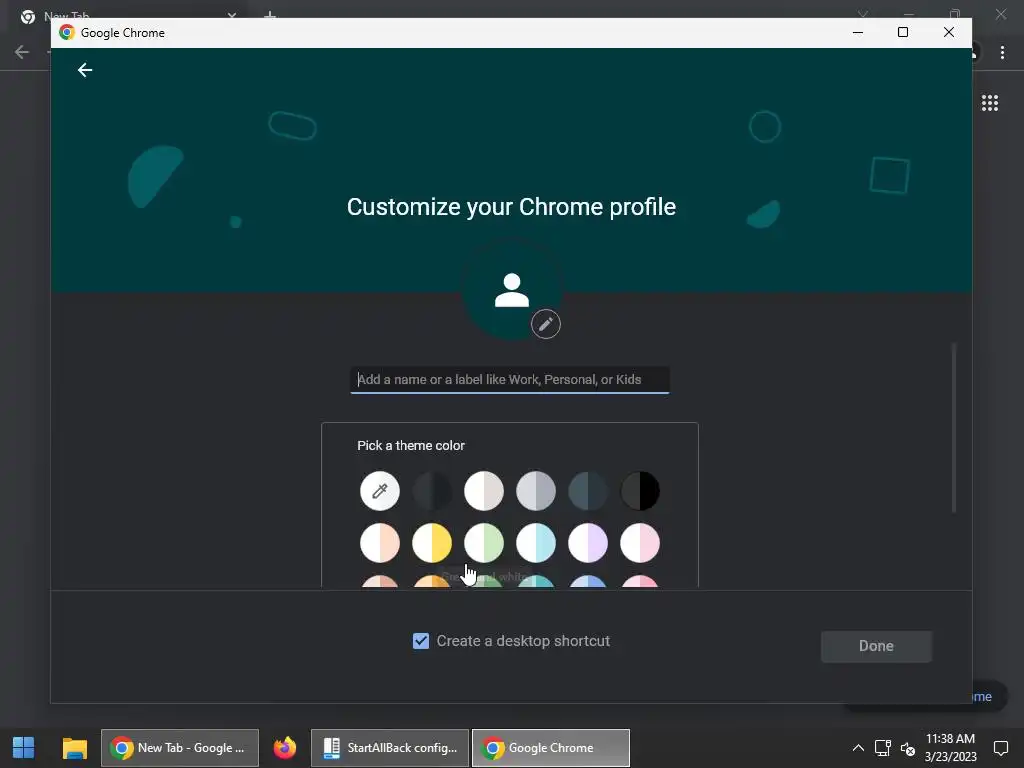Switch to New Tab - Google taskbar window
The height and width of the screenshot is (768, 1024).
click(x=180, y=748)
